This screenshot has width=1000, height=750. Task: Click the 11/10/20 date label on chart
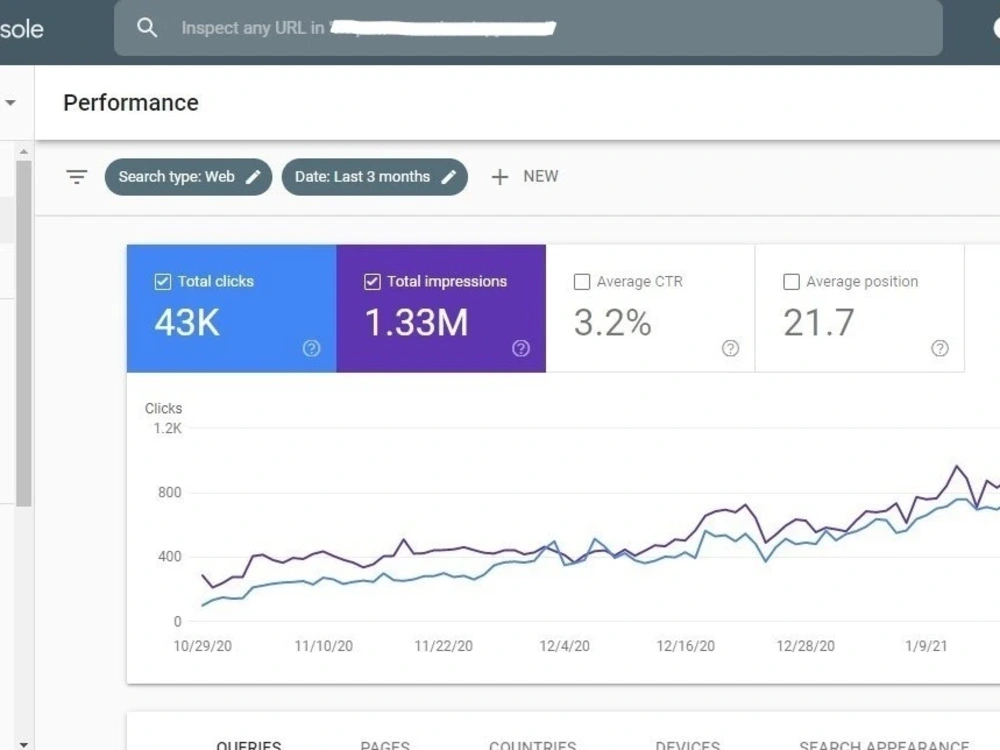pyautogui.click(x=323, y=646)
